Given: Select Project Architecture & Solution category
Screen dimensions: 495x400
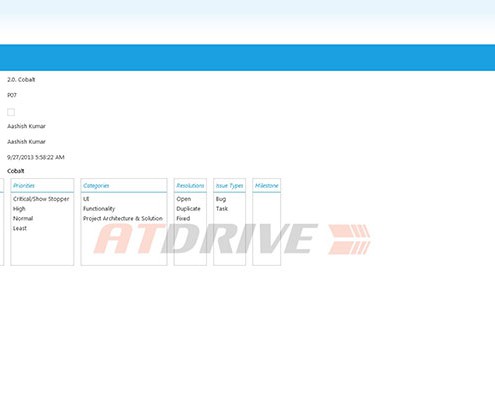Looking at the screenshot, I should tap(123, 218).
